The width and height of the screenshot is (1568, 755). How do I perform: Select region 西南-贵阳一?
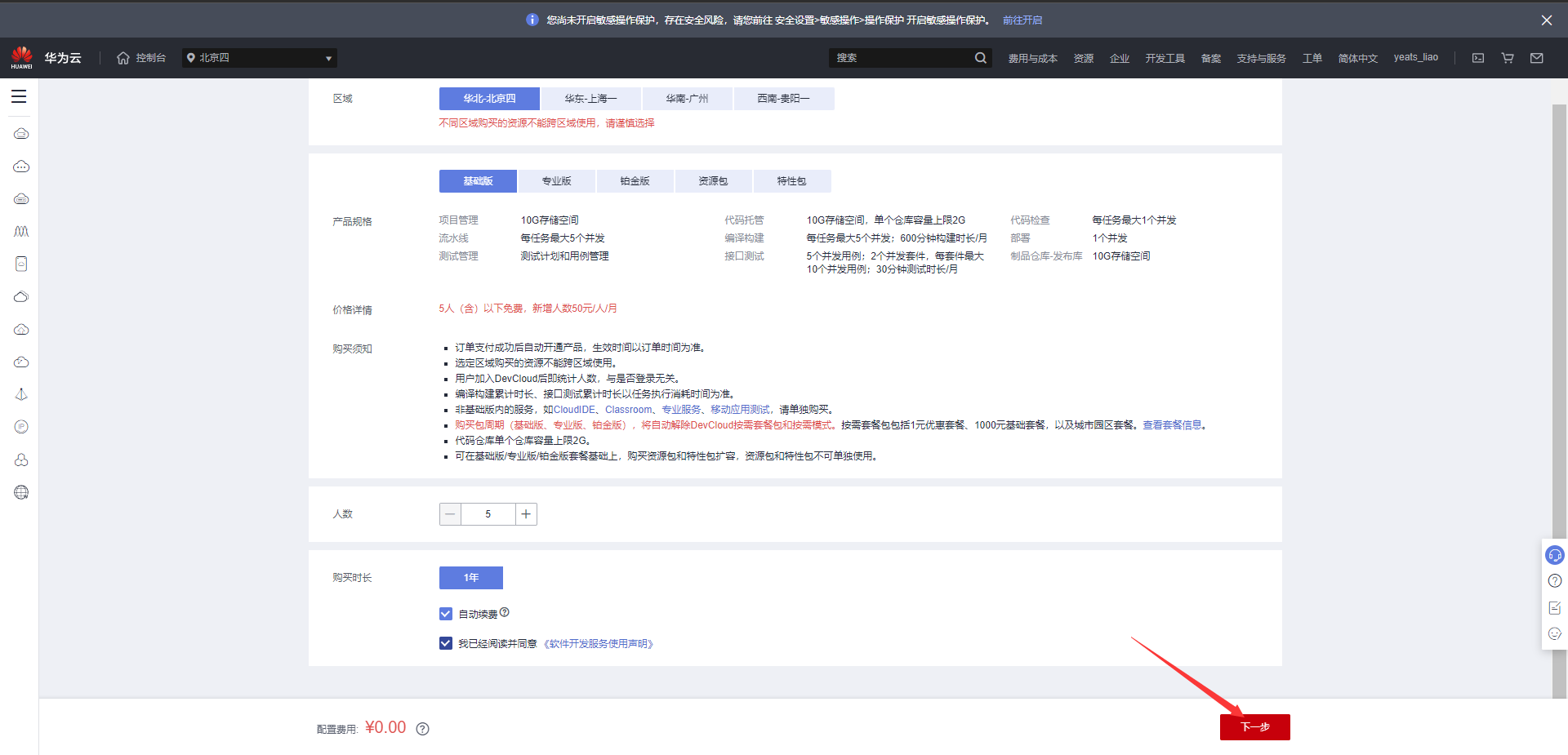point(784,99)
